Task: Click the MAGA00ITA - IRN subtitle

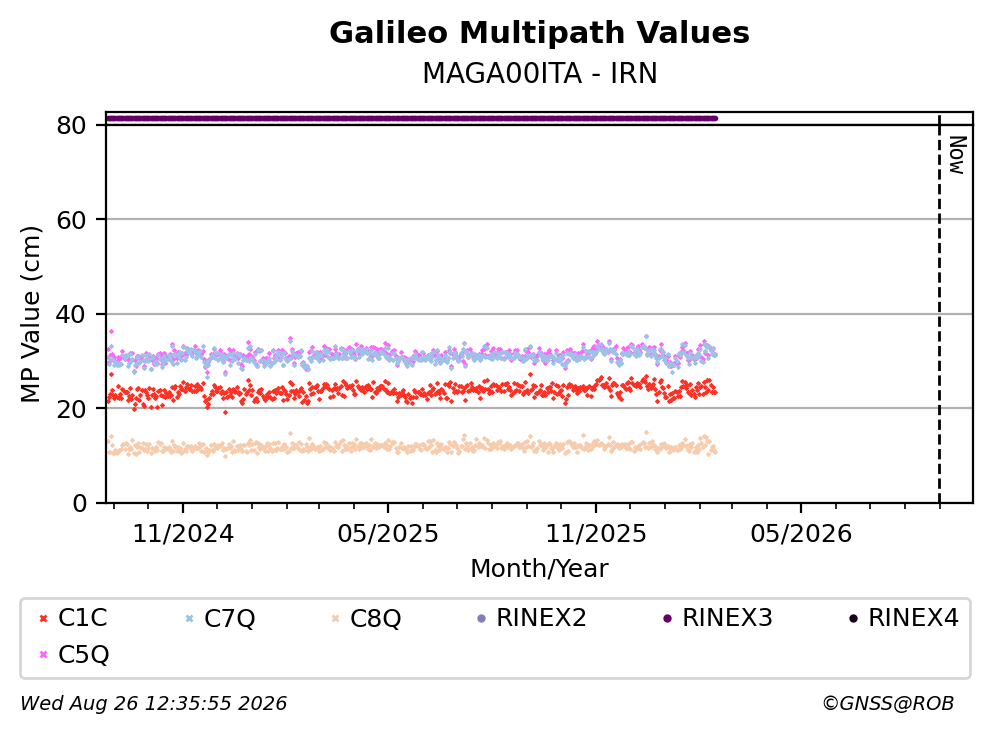Action: click(540, 73)
